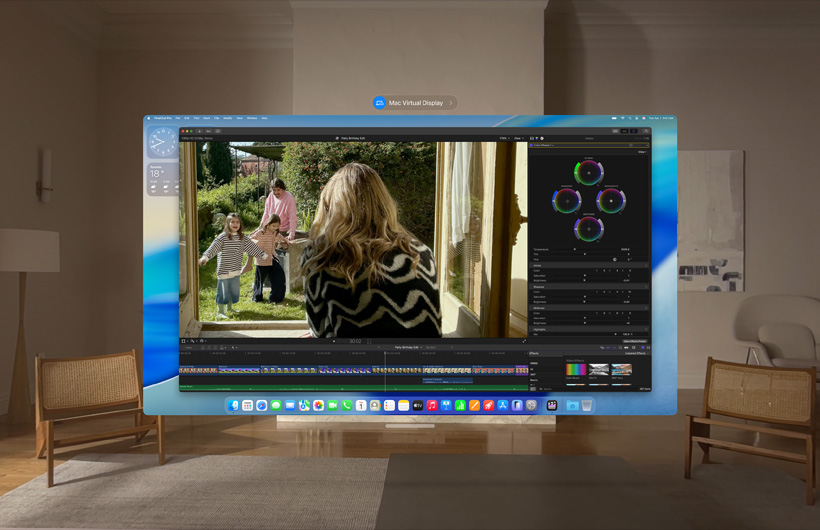Open the Photos app in the dock
Viewport: 820px width, 530px height.
318,405
